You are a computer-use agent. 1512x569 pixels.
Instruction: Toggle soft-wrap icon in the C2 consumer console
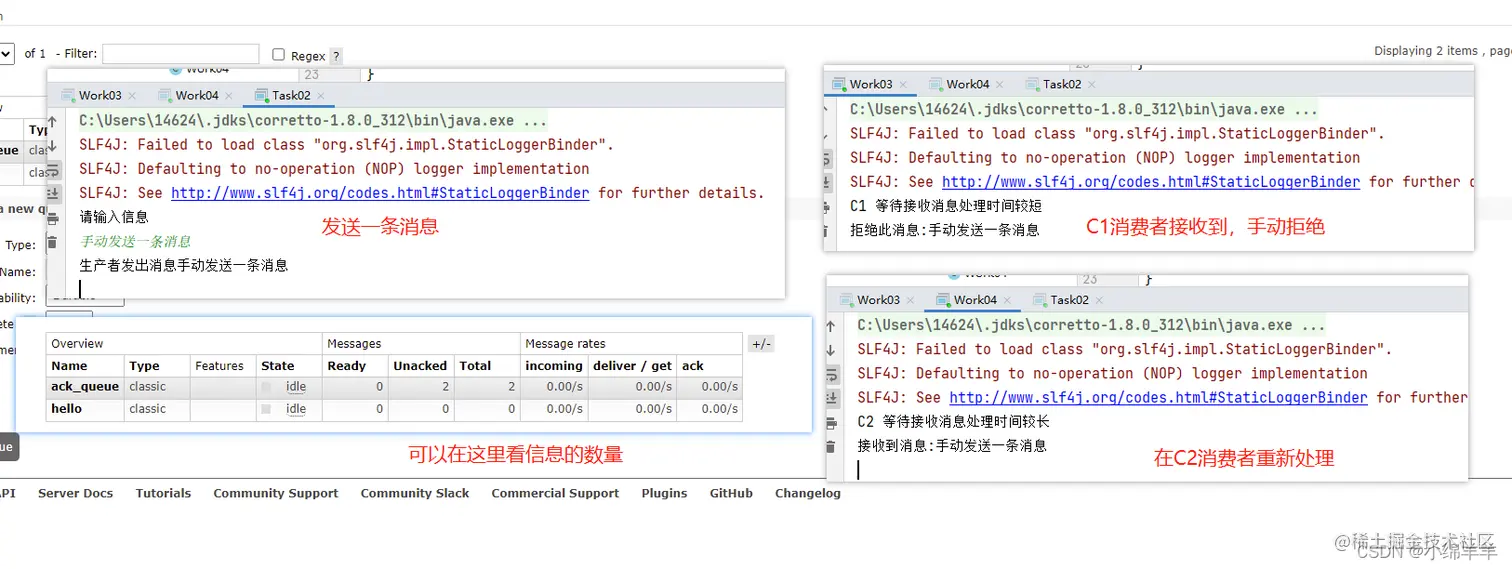click(831, 374)
